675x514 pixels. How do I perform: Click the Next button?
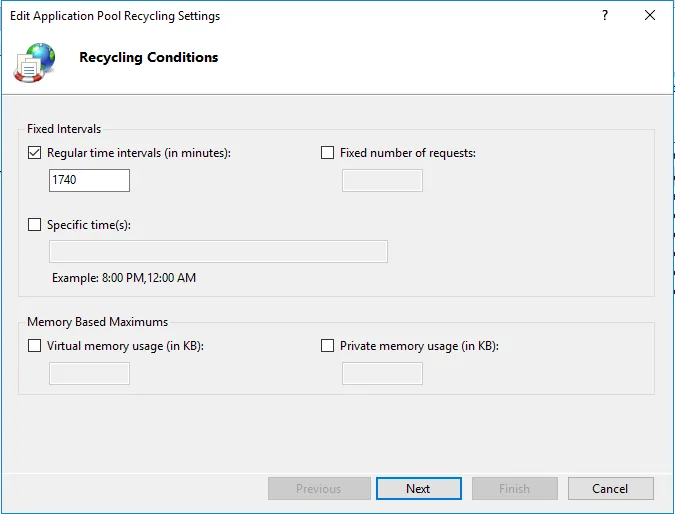(x=419, y=489)
